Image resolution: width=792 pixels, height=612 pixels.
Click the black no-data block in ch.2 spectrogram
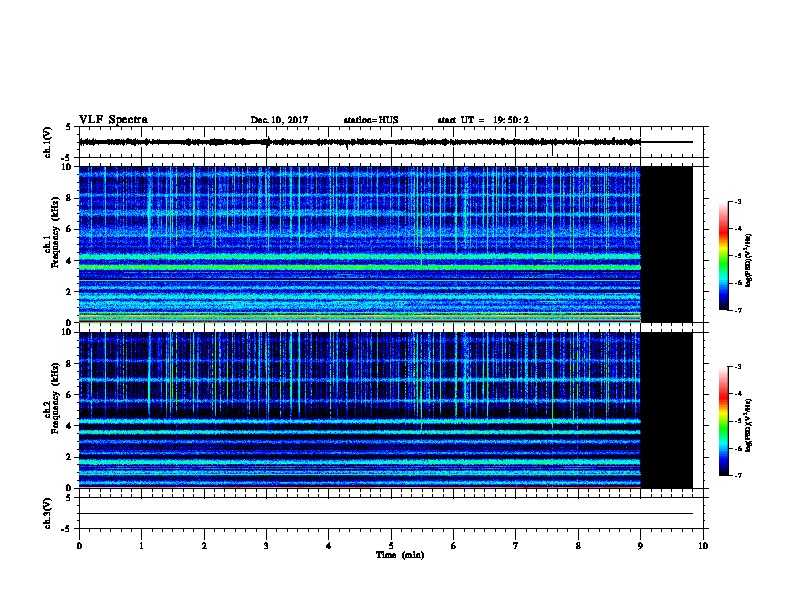click(x=666, y=410)
